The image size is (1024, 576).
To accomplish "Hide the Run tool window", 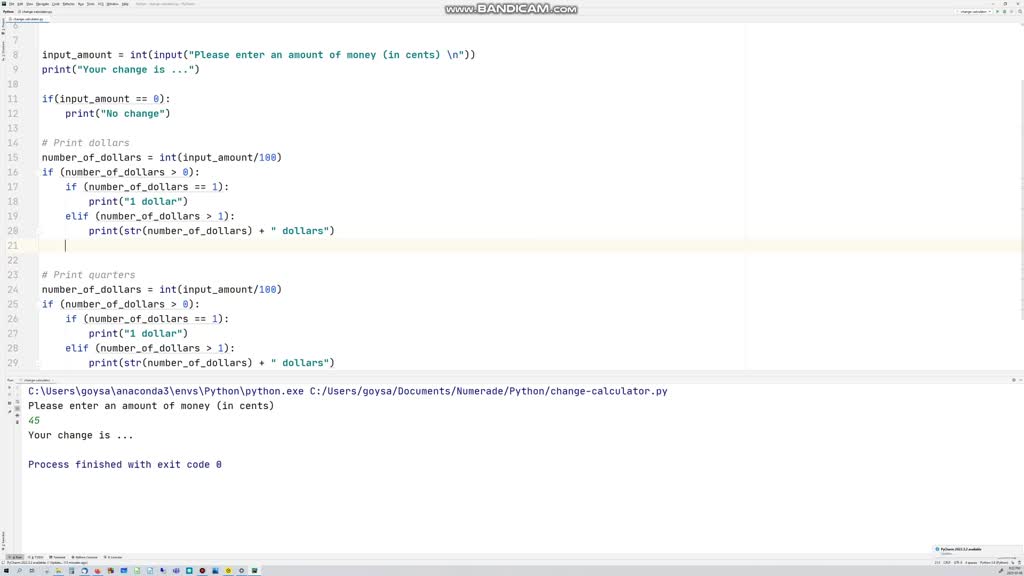I will coord(1020,380).
